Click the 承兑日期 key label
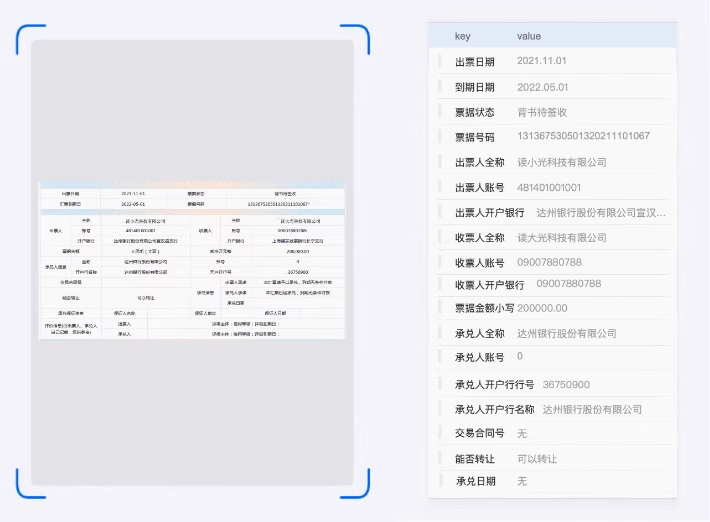Screen dimensions: 710x522 pyautogui.click(x=475, y=481)
